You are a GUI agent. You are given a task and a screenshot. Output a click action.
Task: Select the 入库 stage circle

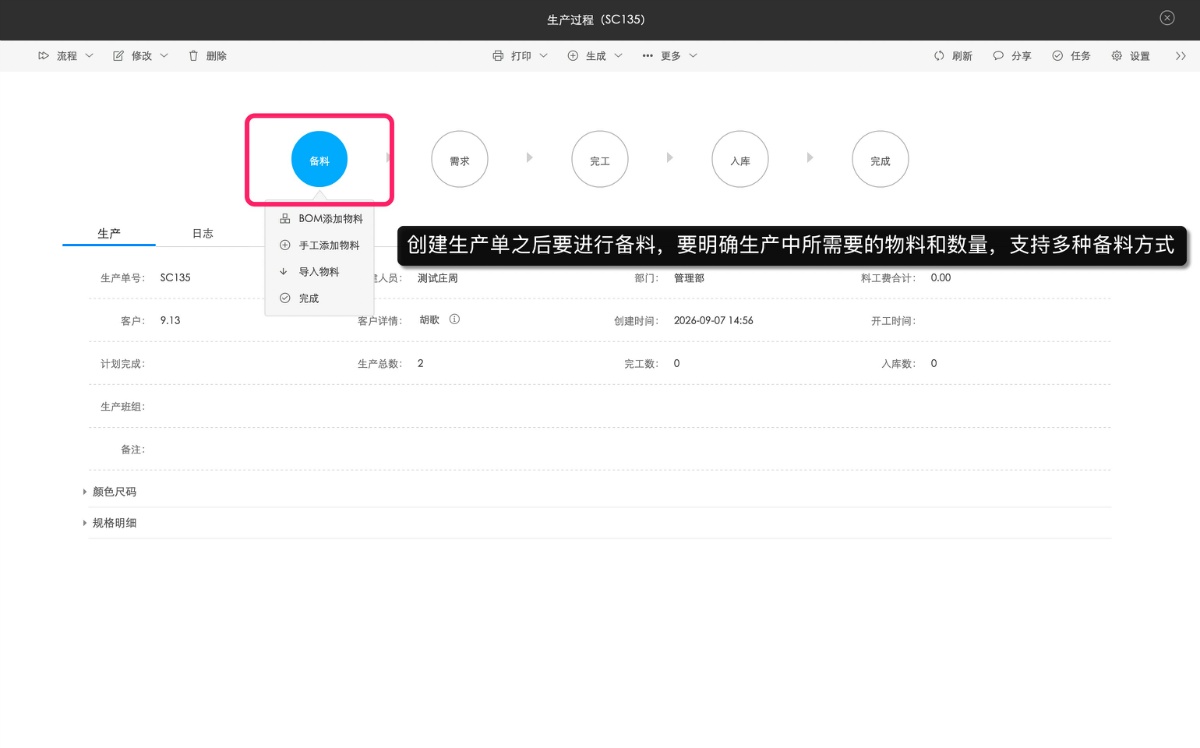pos(740,159)
